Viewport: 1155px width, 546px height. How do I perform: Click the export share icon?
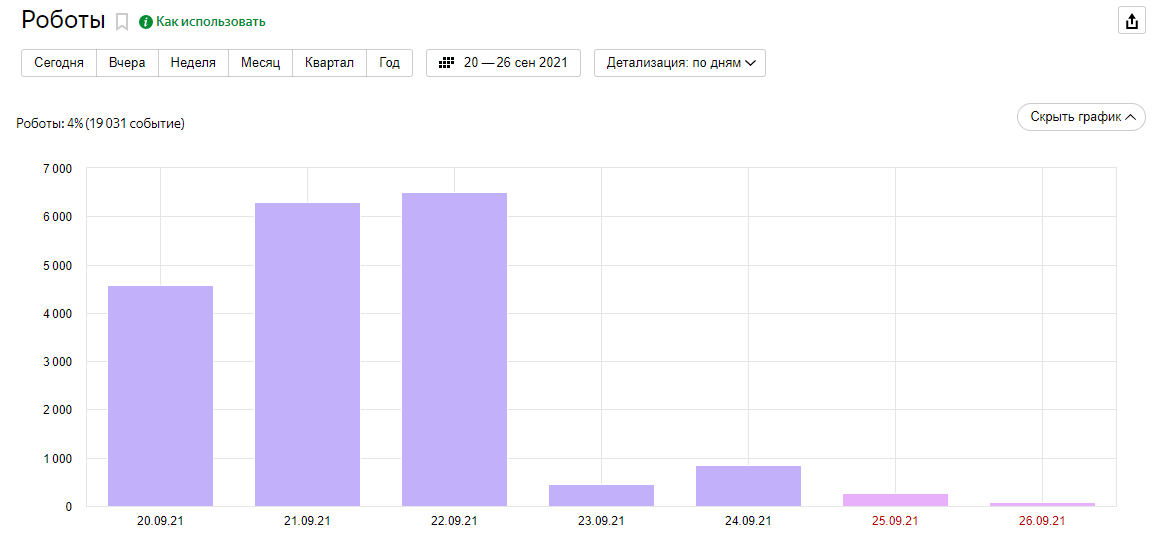tap(1131, 21)
